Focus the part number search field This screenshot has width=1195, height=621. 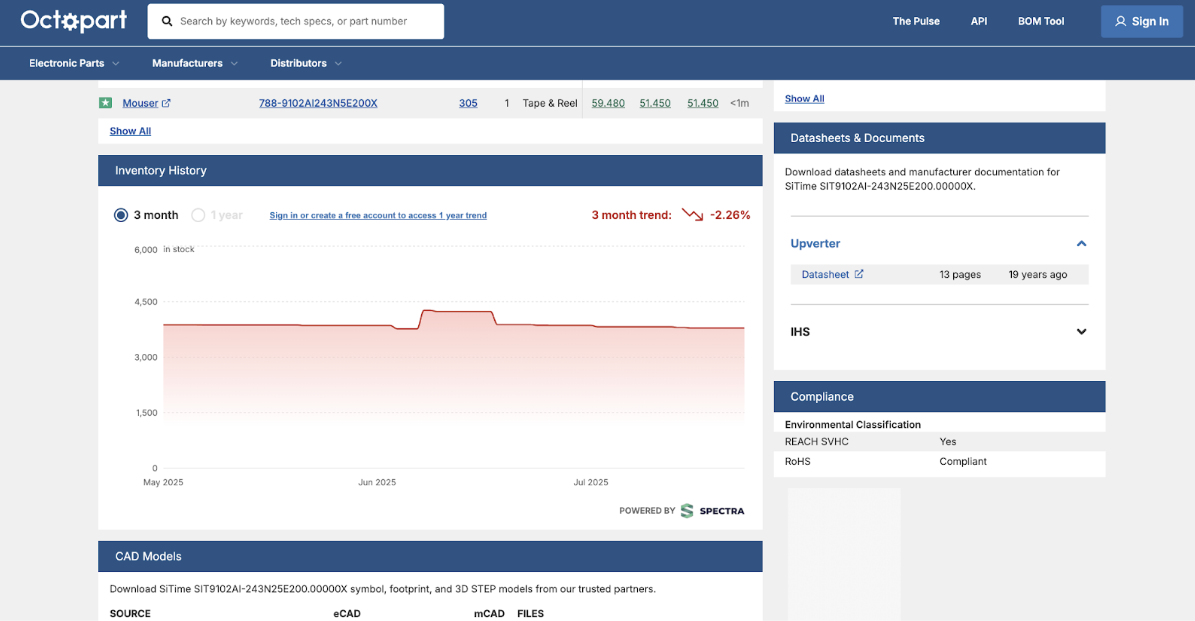pyautogui.click(x=296, y=21)
